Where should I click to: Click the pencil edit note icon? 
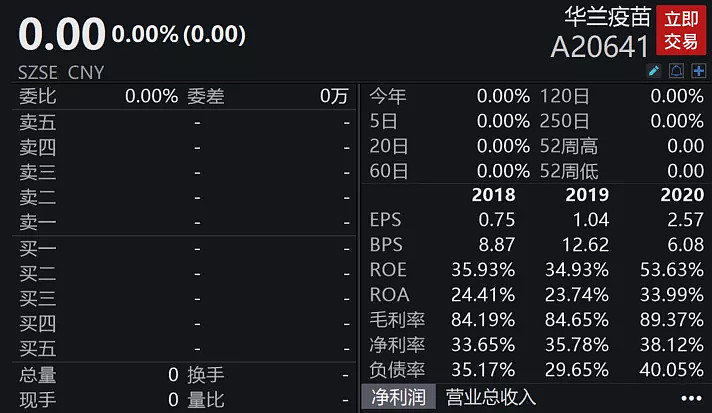tap(655, 71)
